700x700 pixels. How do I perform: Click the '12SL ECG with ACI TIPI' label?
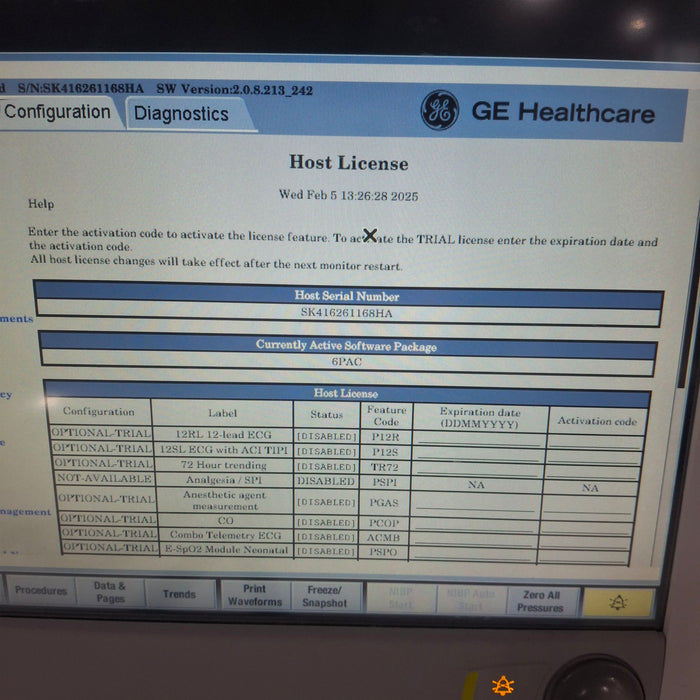[x=224, y=450]
